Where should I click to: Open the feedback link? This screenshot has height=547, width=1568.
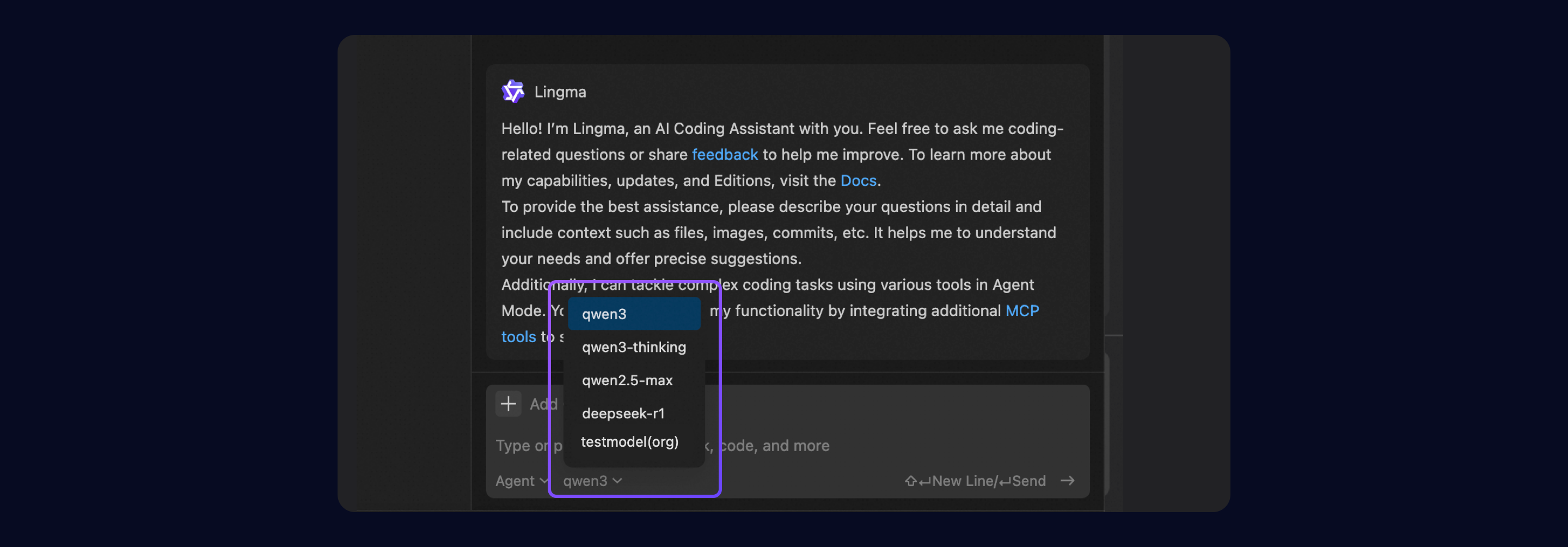tap(724, 155)
